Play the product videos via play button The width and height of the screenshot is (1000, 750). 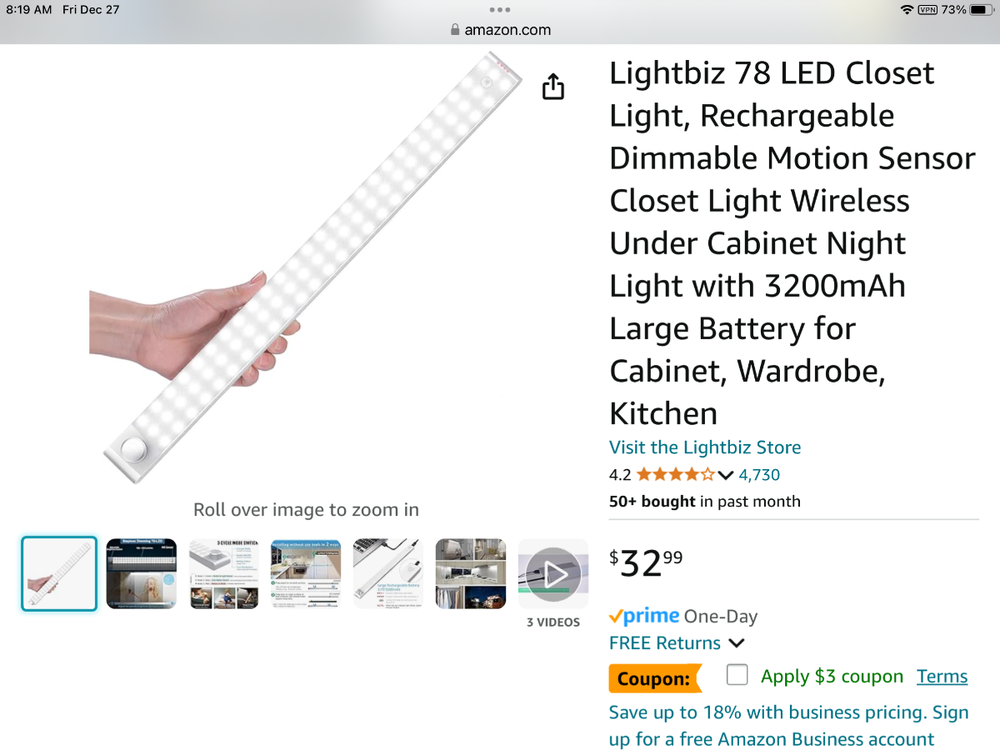tap(552, 572)
